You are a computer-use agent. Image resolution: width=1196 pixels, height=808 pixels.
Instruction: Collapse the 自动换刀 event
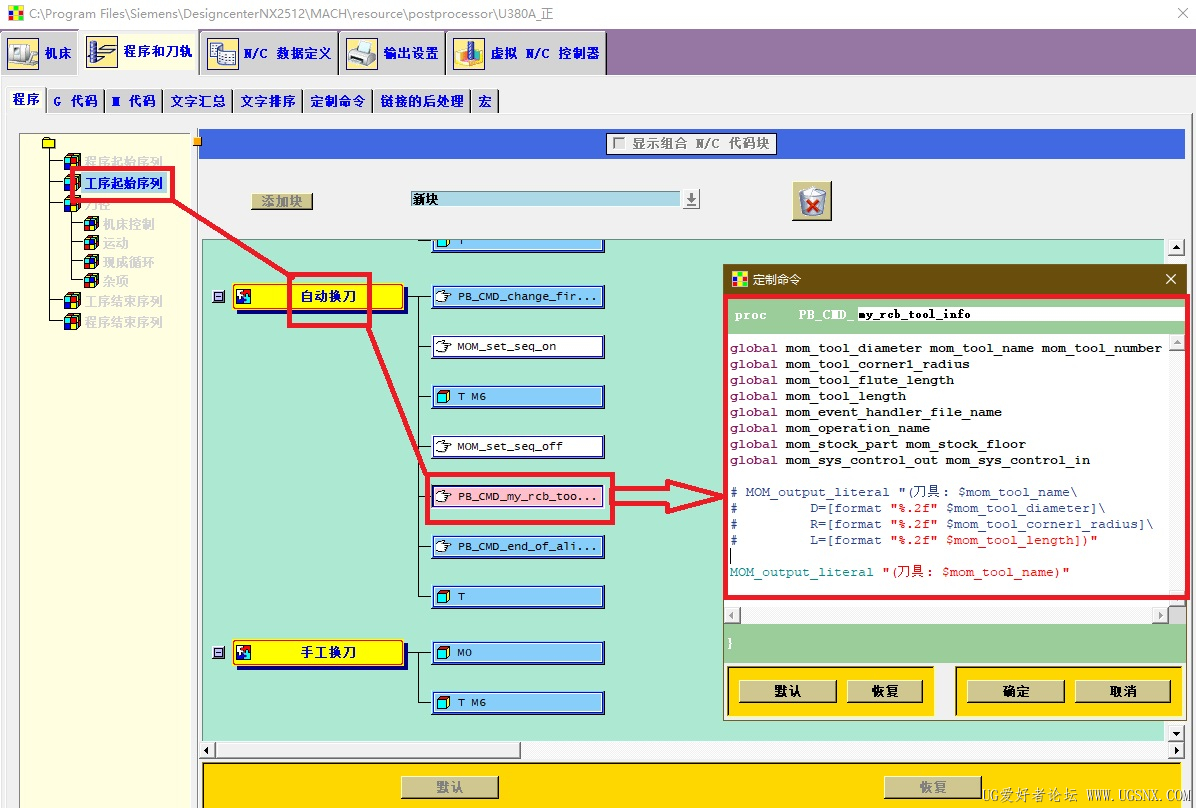click(x=219, y=297)
